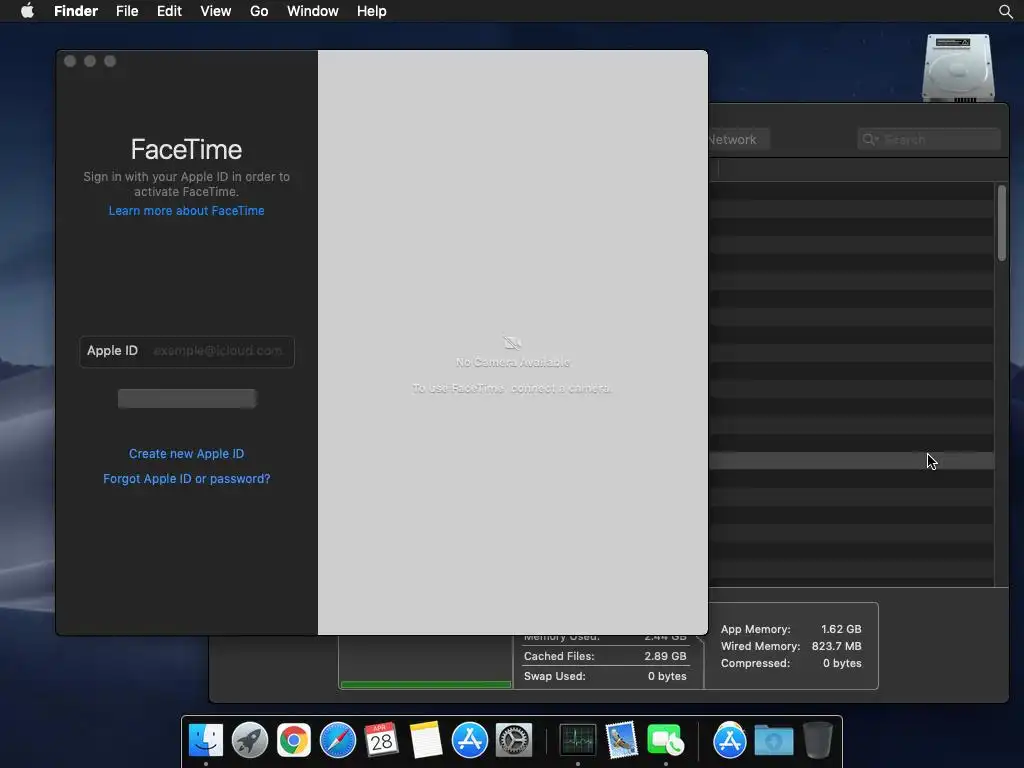The width and height of the screenshot is (1024, 768).
Task: Switch to Network tab in Activity Monitor
Action: point(738,140)
